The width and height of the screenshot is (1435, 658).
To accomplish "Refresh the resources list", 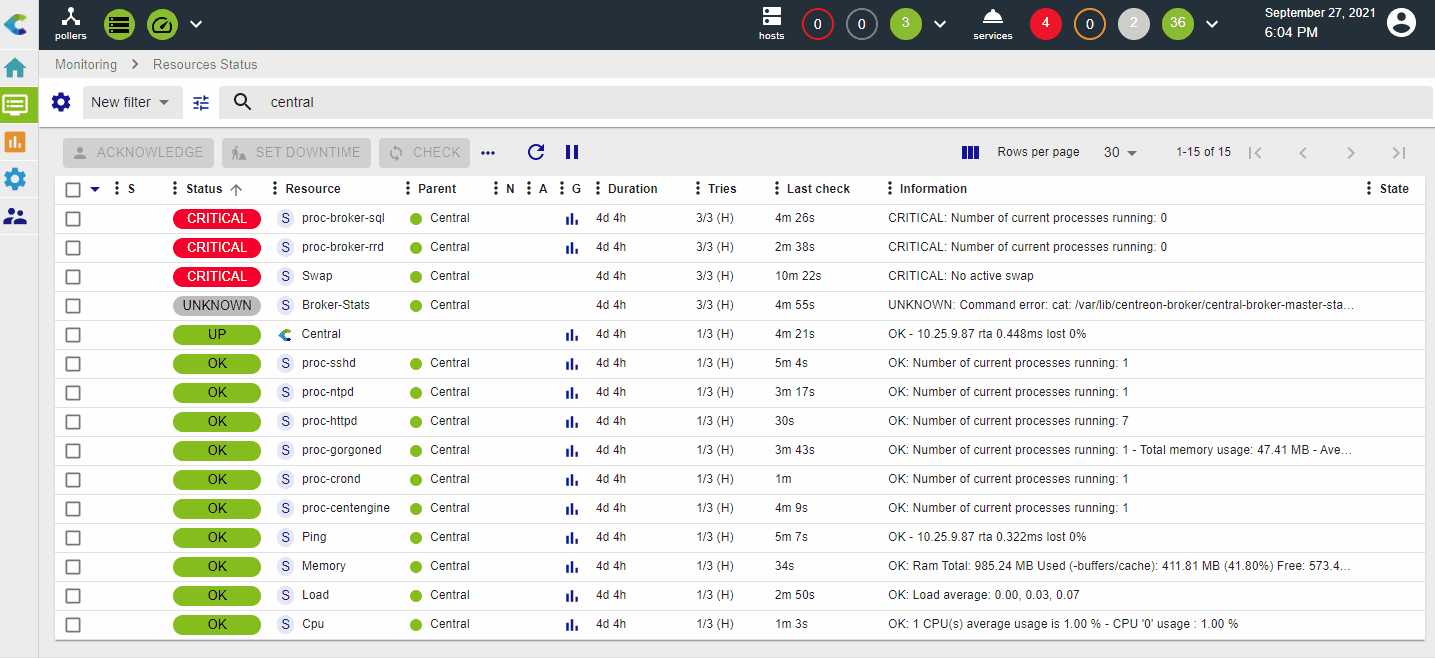I will [x=536, y=152].
